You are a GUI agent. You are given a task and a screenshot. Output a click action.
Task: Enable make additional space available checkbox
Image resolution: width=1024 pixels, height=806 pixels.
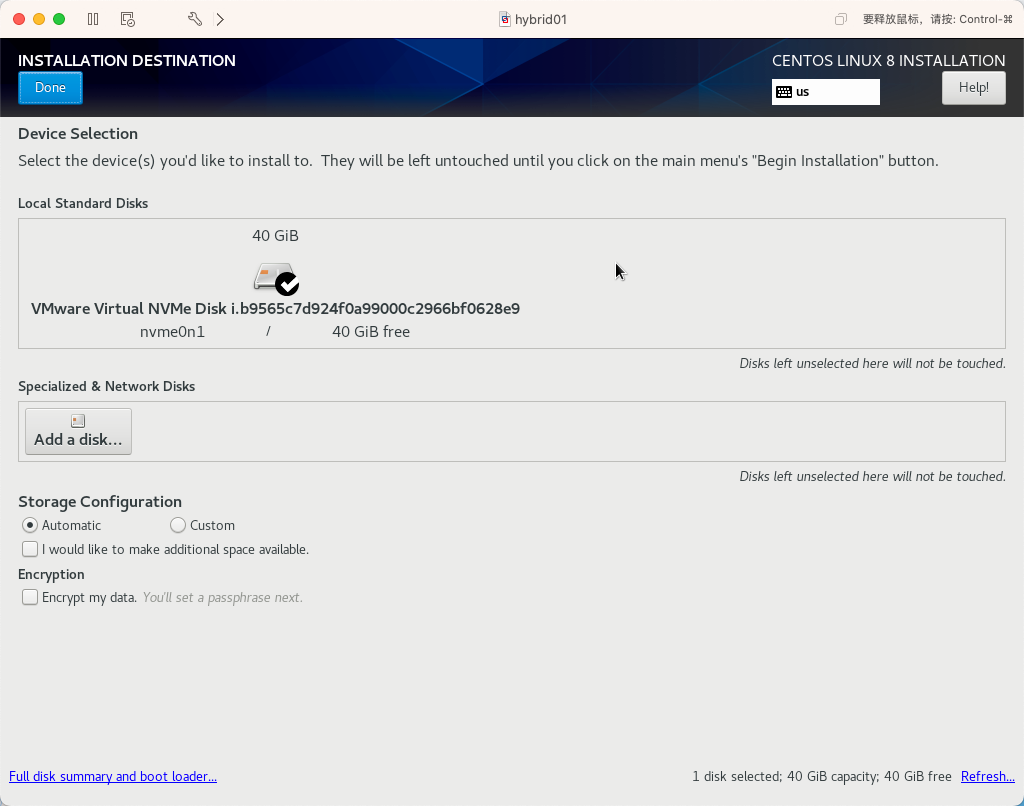click(29, 549)
